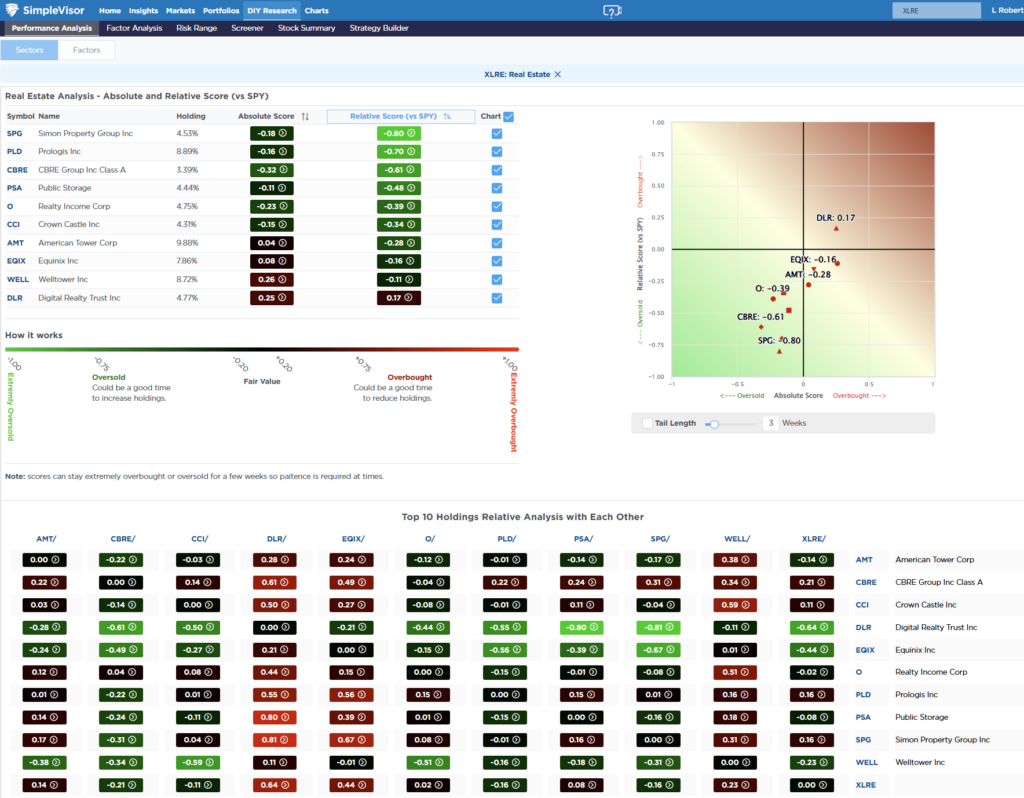This screenshot has height=798, width=1024.
Task: Expand SPG's -0.80 relative score arrow icon
Action: pos(410,133)
